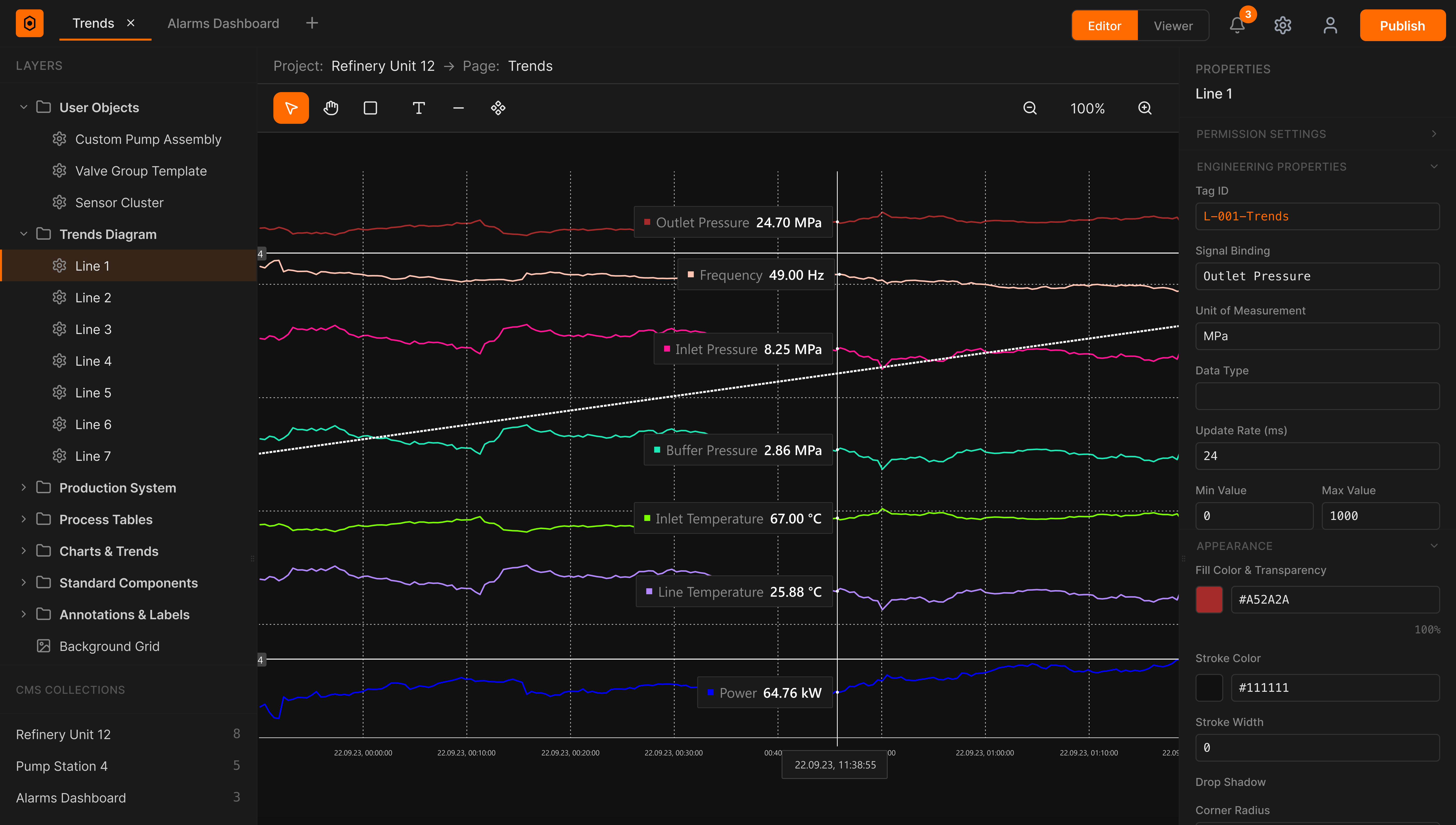Collapse the User Objects folder
The height and width of the screenshot is (825, 1456).
pos(24,107)
